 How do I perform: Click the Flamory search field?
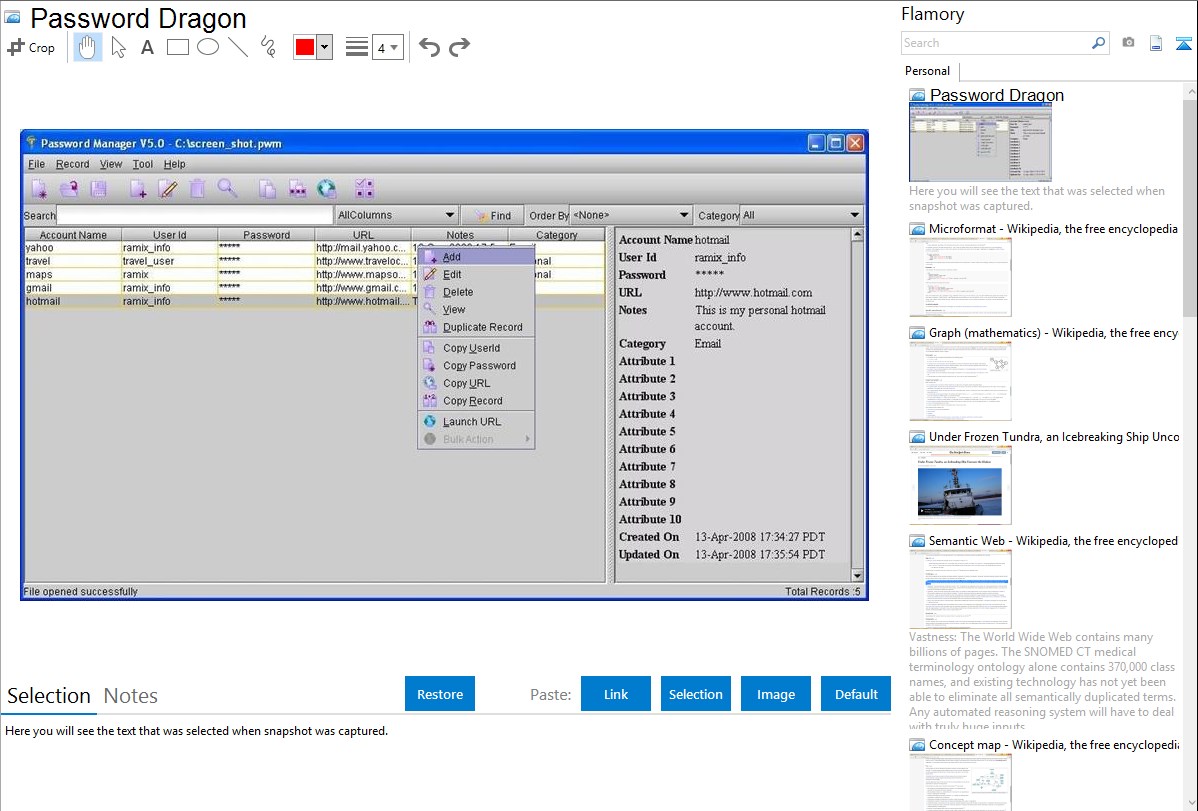(996, 43)
